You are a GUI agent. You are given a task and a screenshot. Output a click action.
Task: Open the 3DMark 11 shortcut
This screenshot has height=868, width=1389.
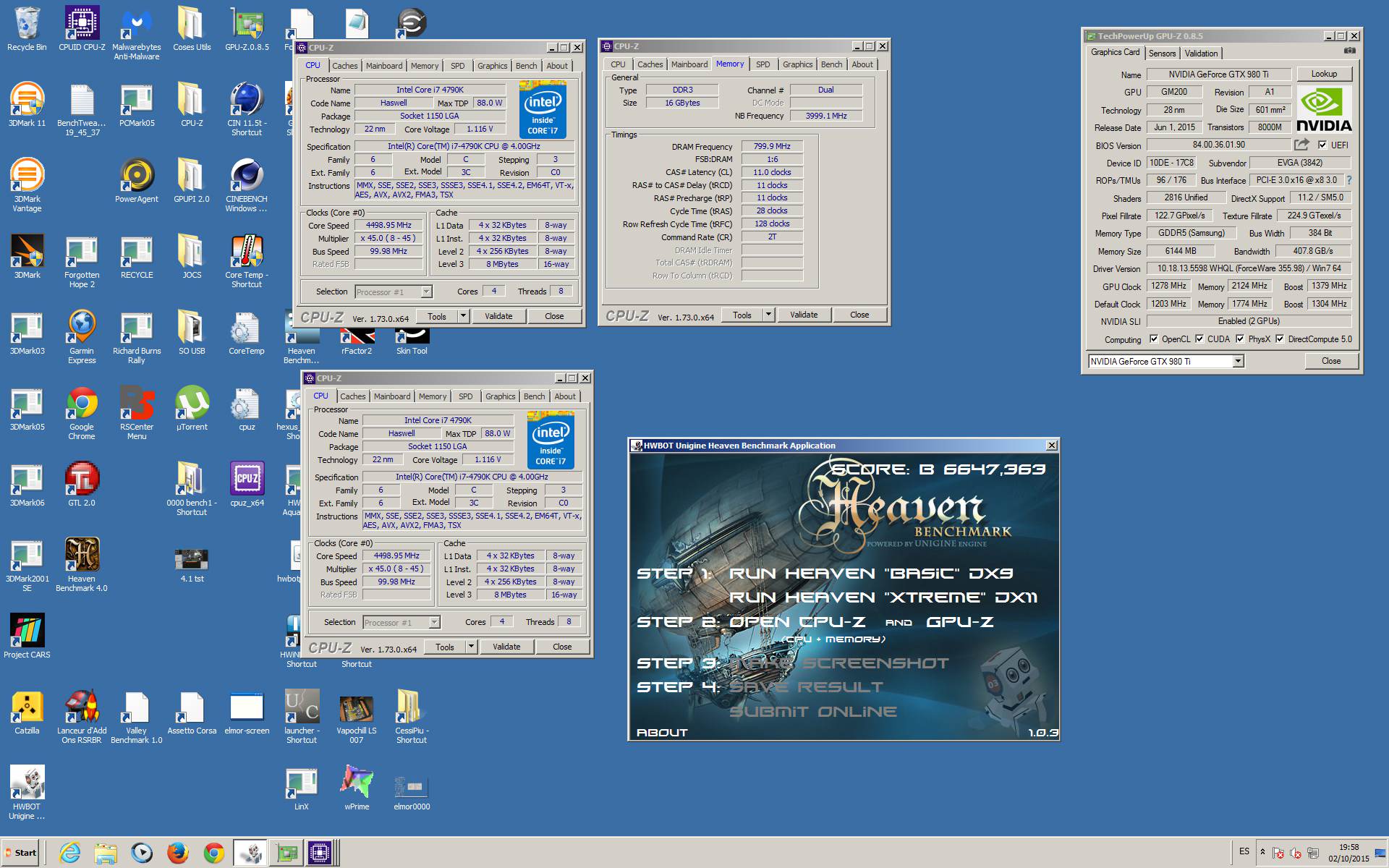pyautogui.click(x=27, y=105)
